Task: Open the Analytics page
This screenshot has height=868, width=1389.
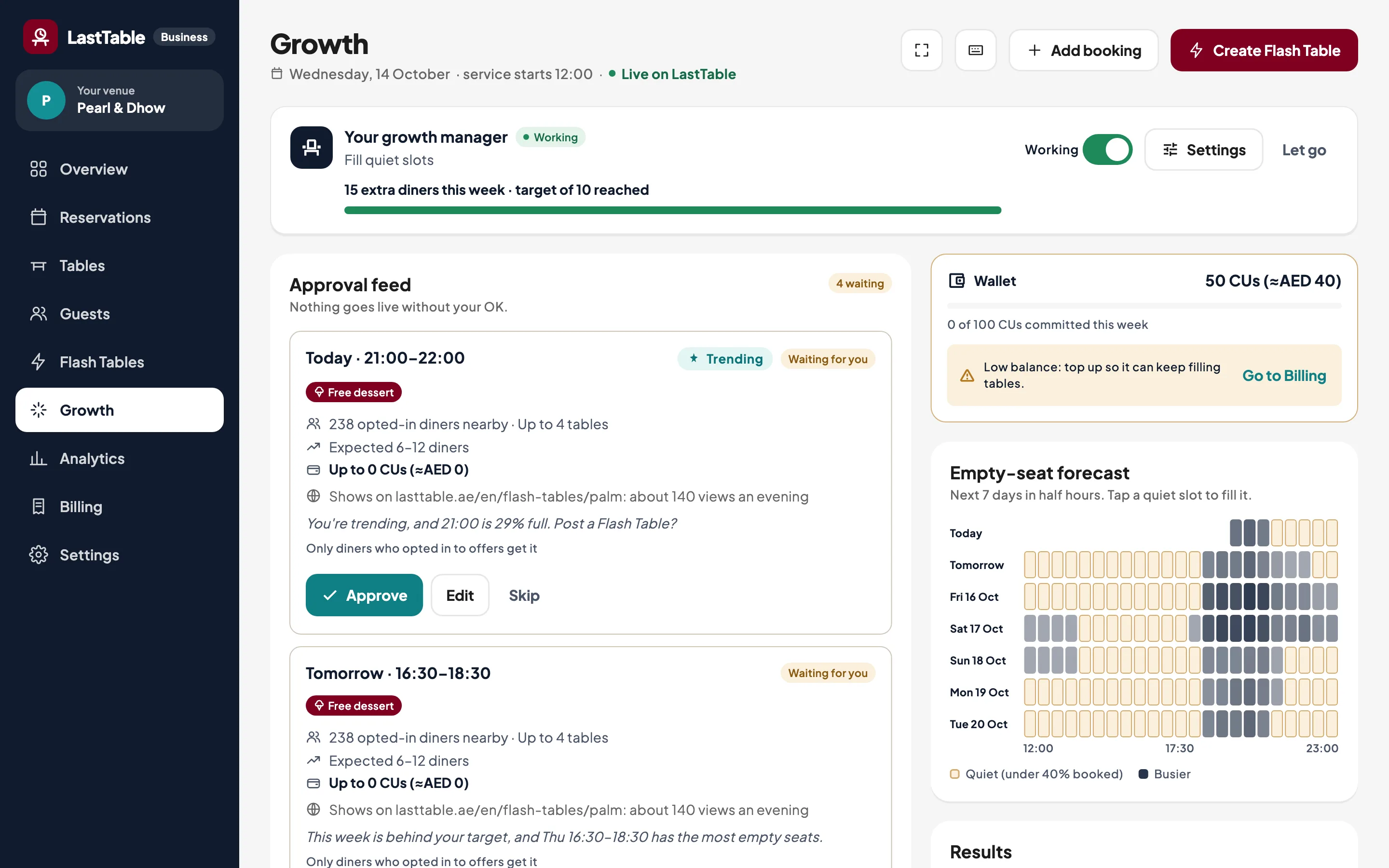Action: click(120, 458)
